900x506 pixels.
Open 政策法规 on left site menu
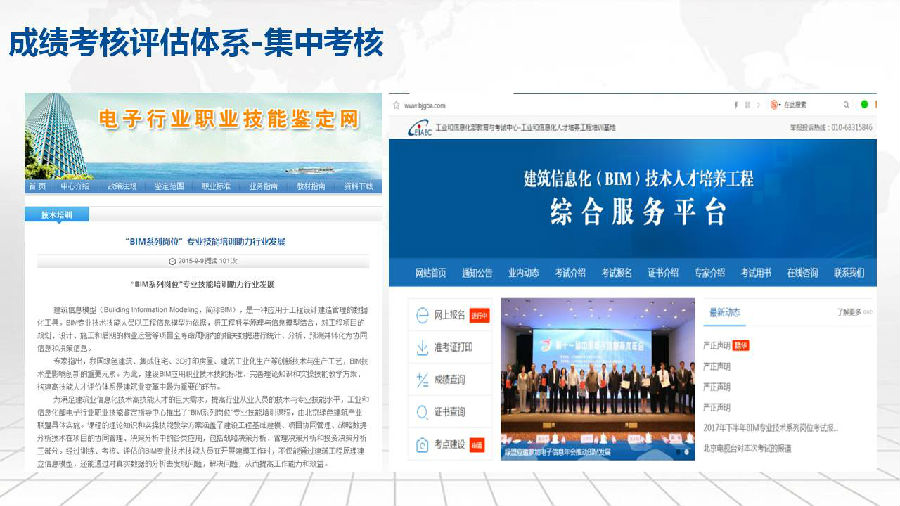click(x=122, y=186)
